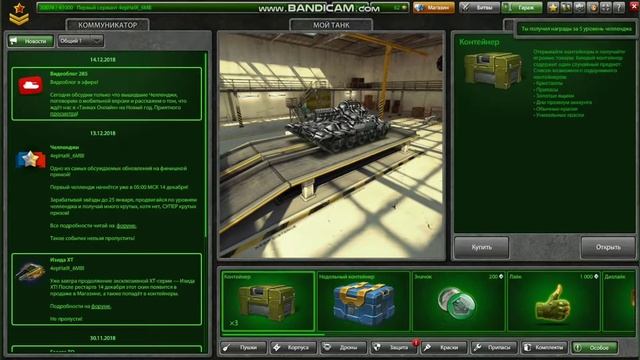Click the Изида XT post title
This screenshot has width=640, height=360.
(x=62, y=260)
